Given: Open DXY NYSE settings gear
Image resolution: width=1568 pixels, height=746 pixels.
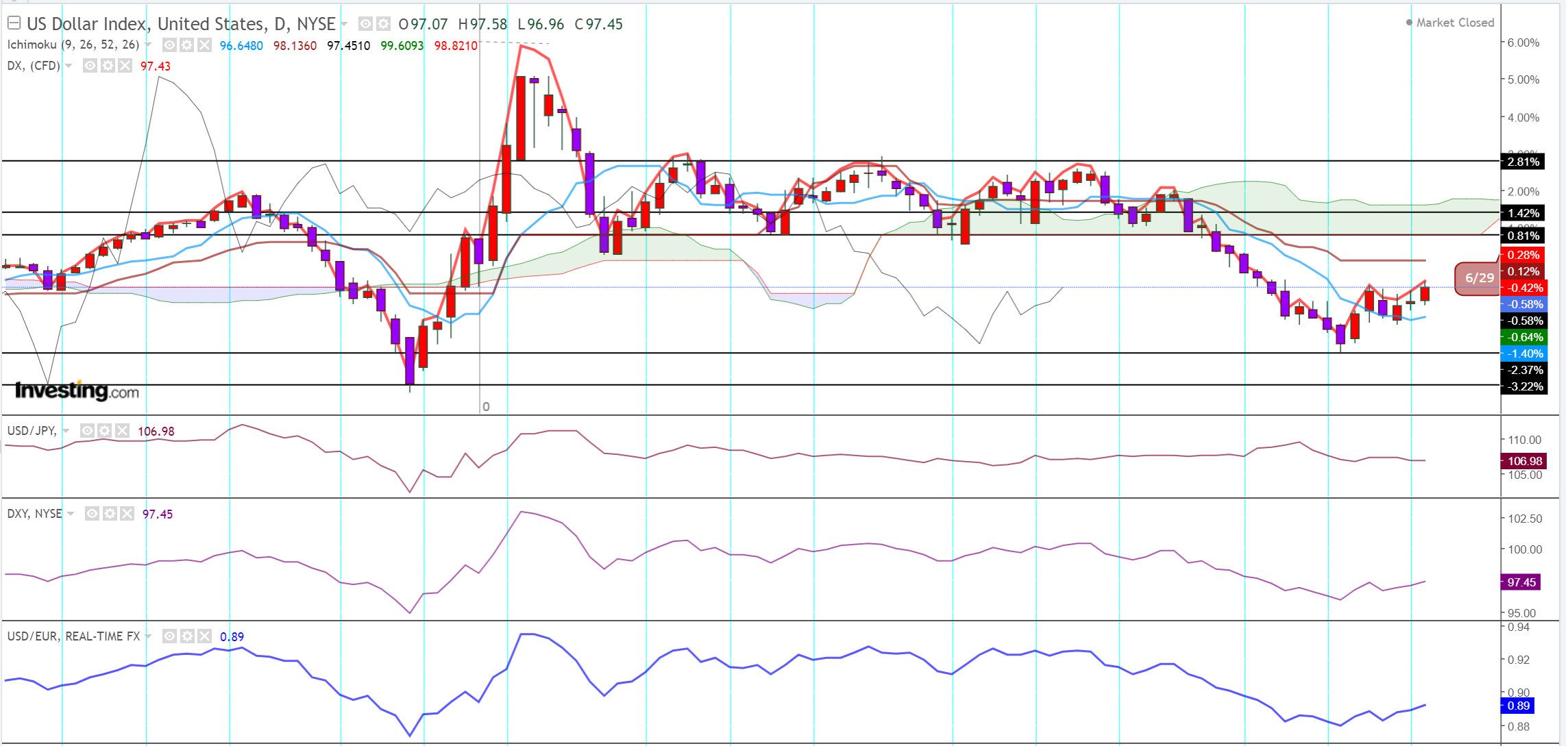Looking at the screenshot, I should pyautogui.click(x=110, y=514).
